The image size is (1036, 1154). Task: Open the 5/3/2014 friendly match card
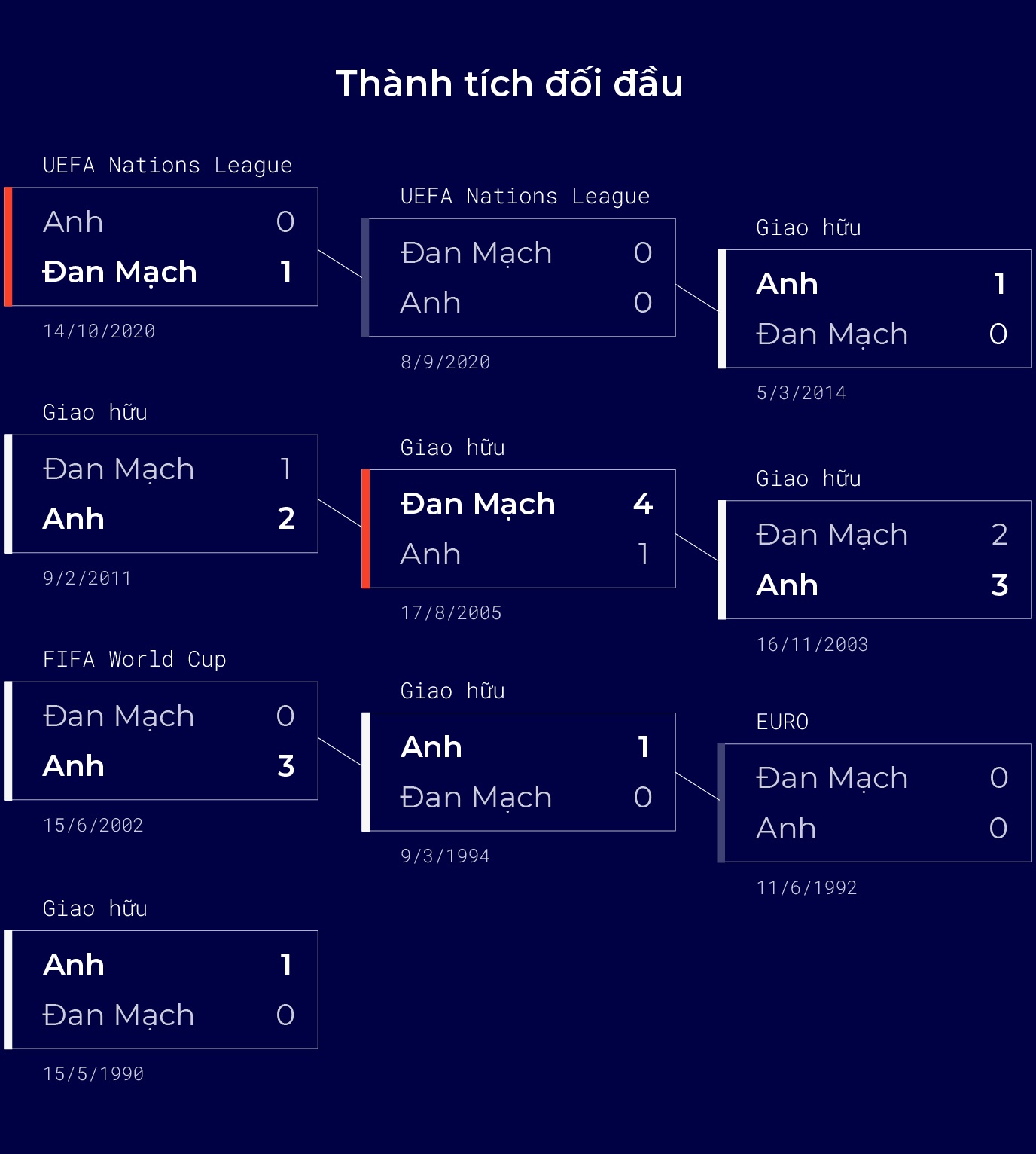click(875, 309)
